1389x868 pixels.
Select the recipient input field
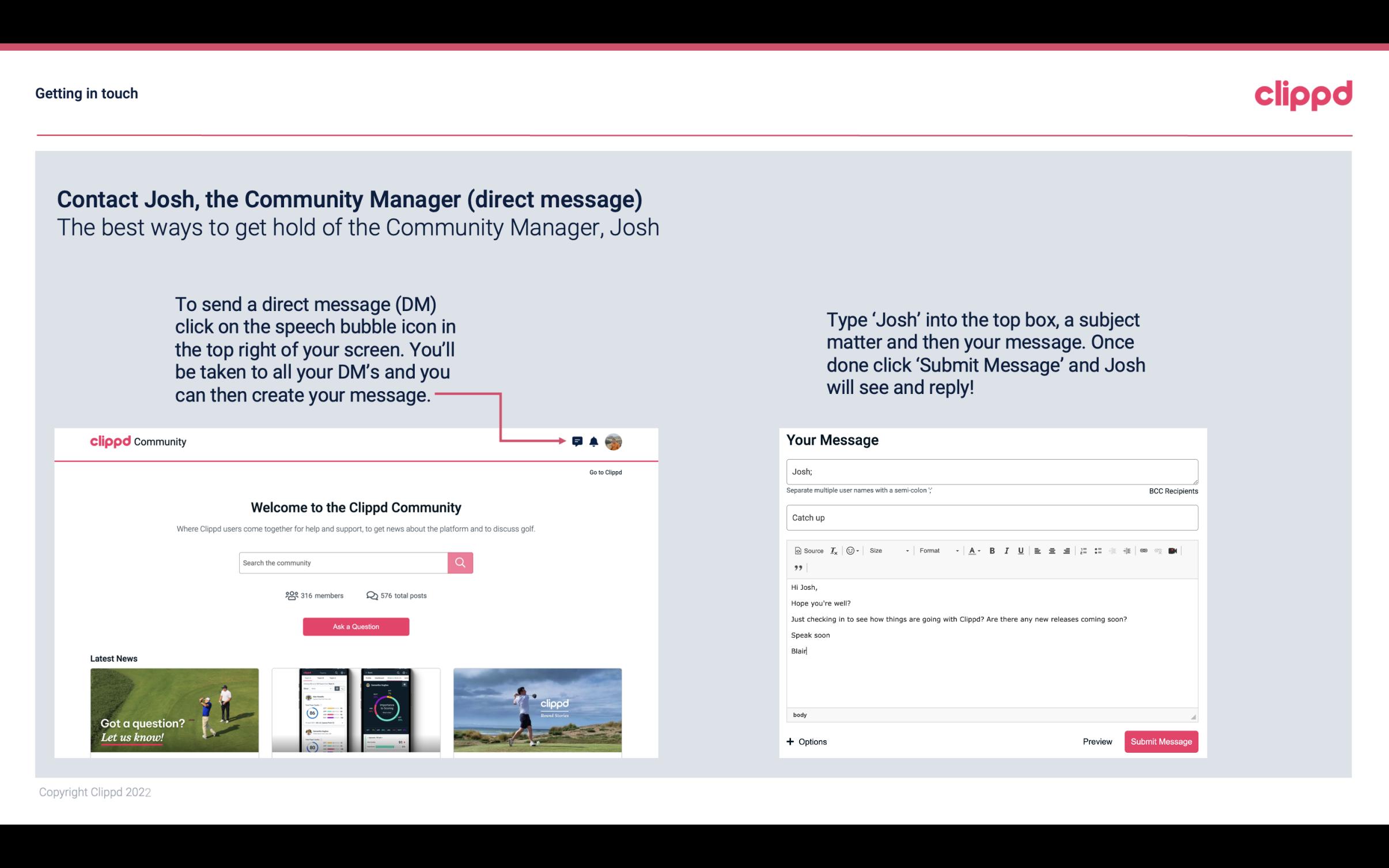991,471
